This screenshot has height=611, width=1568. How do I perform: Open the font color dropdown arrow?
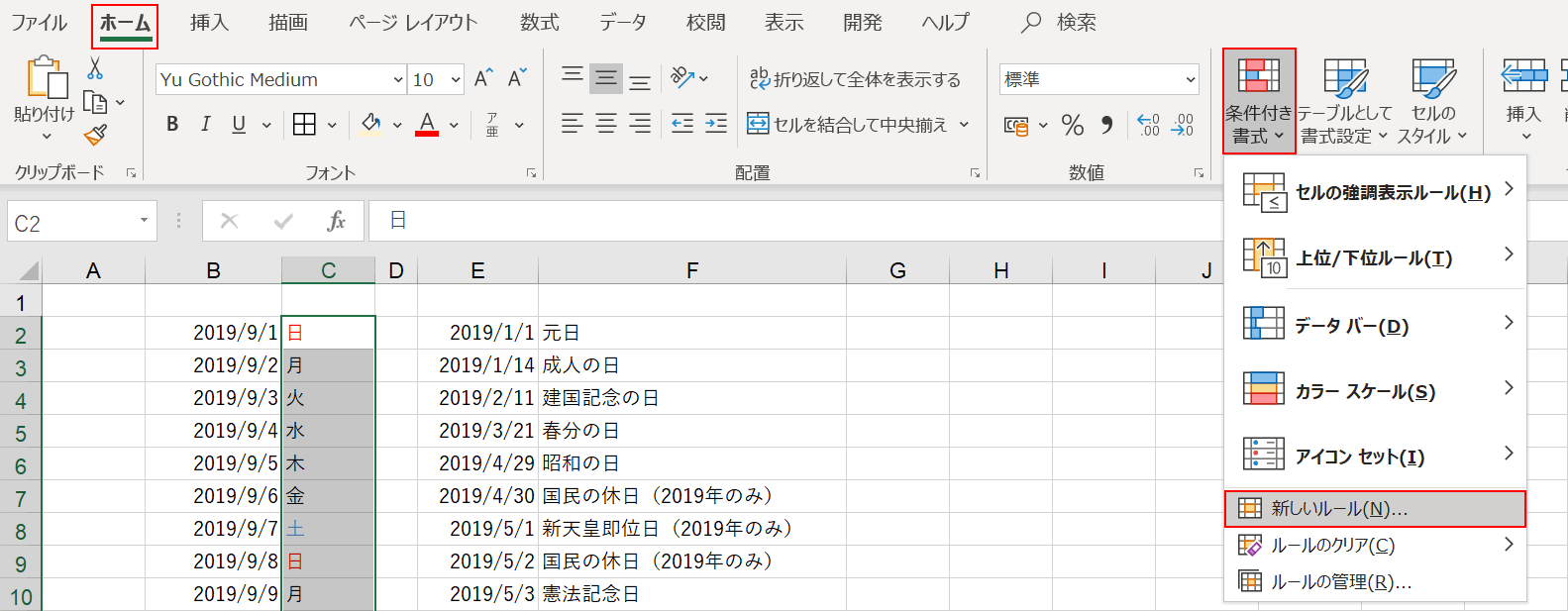[454, 125]
